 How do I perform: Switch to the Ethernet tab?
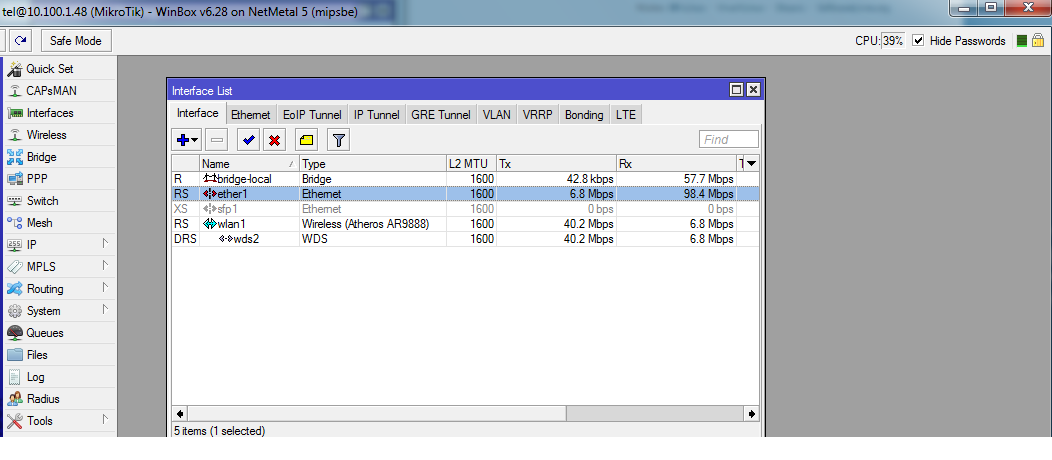point(250,115)
